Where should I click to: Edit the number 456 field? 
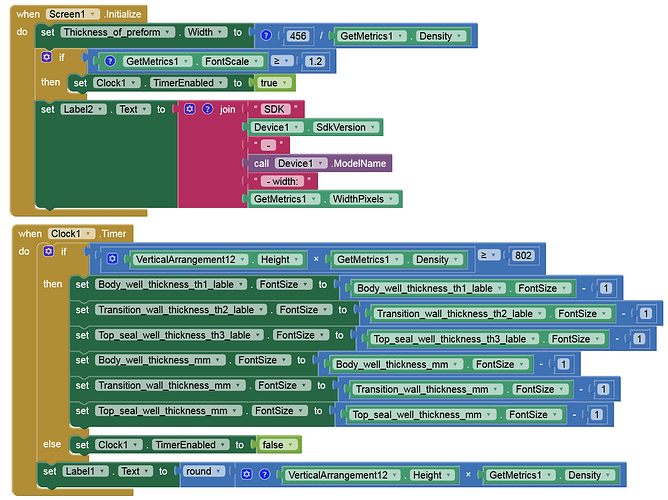[x=298, y=36]
